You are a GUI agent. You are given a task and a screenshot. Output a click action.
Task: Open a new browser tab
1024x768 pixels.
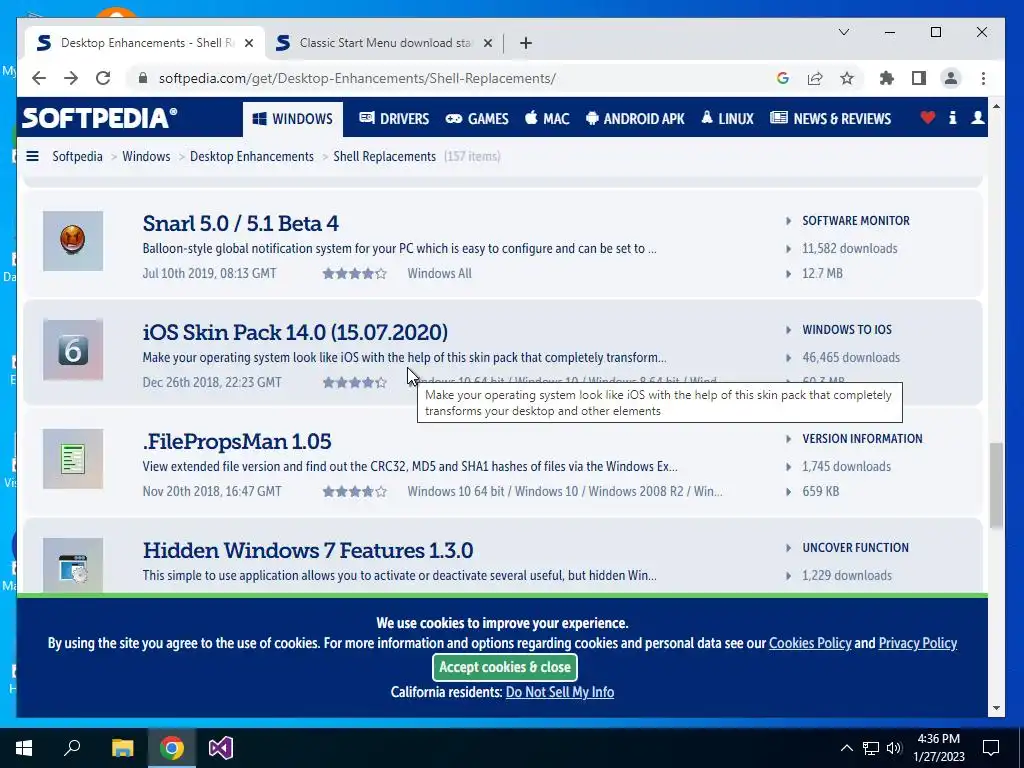pos(526,43)
